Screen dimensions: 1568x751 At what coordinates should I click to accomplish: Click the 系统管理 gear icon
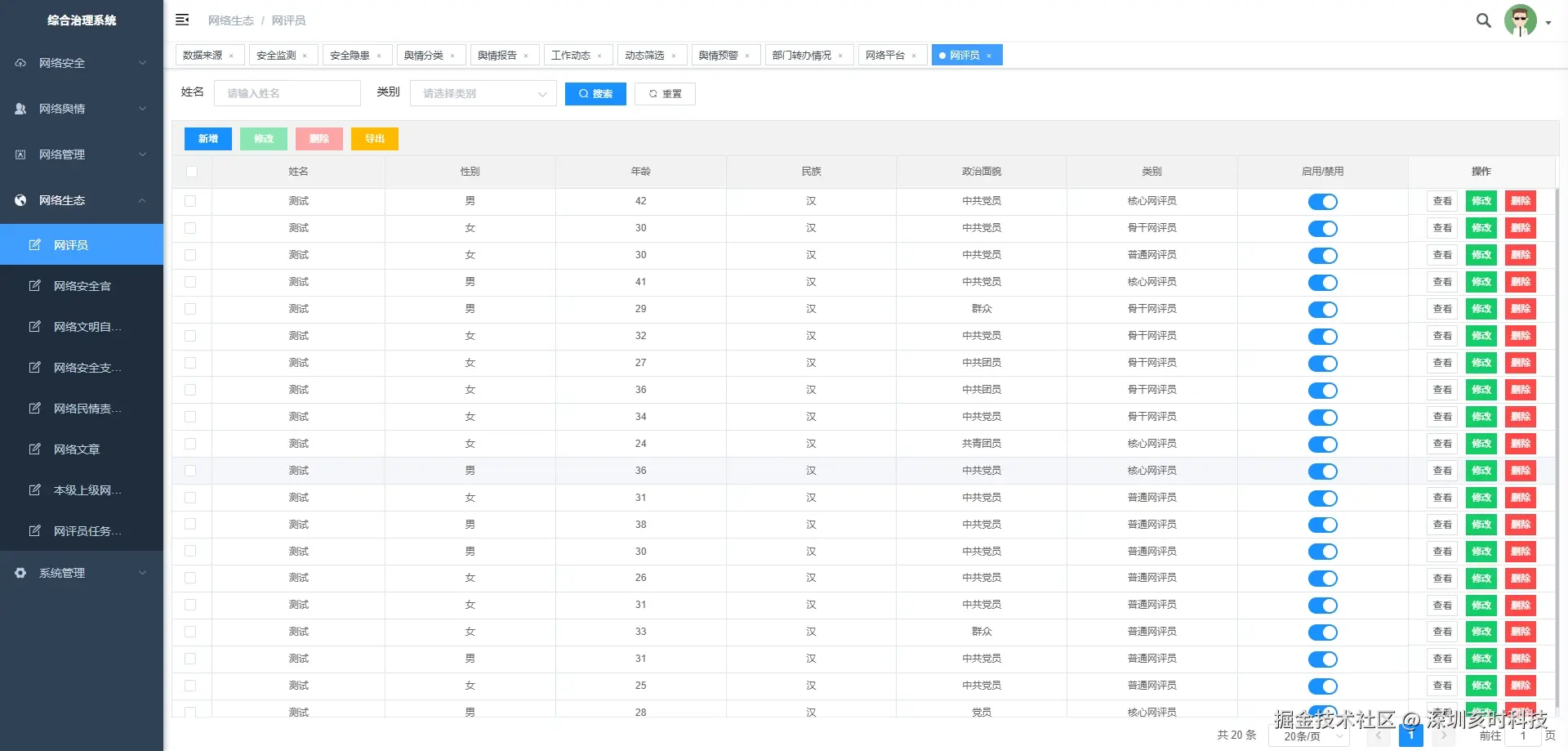point(20,573)
